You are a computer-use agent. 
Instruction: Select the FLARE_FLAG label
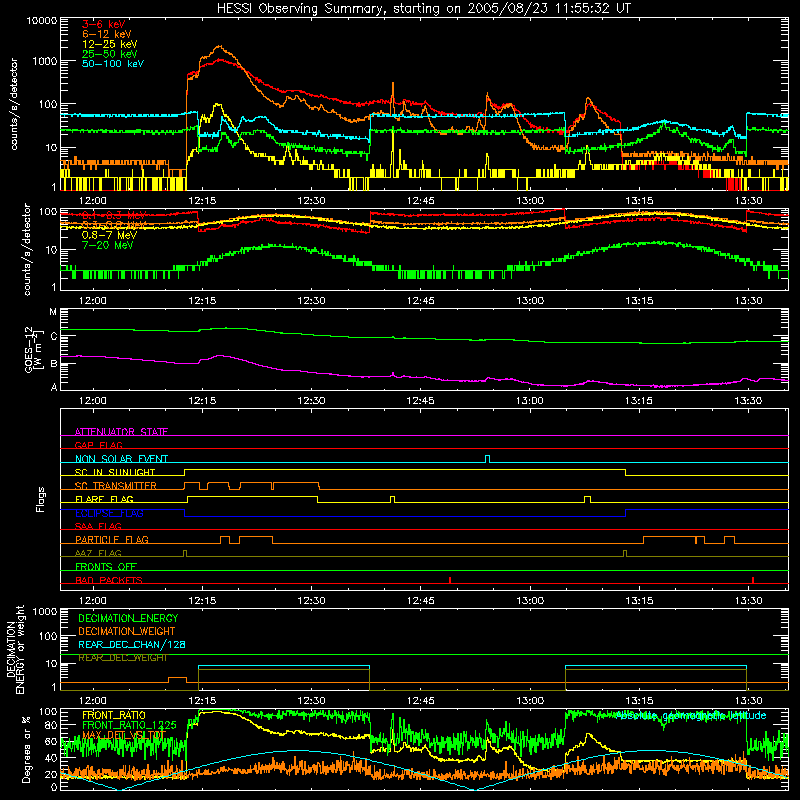[104, 499]
